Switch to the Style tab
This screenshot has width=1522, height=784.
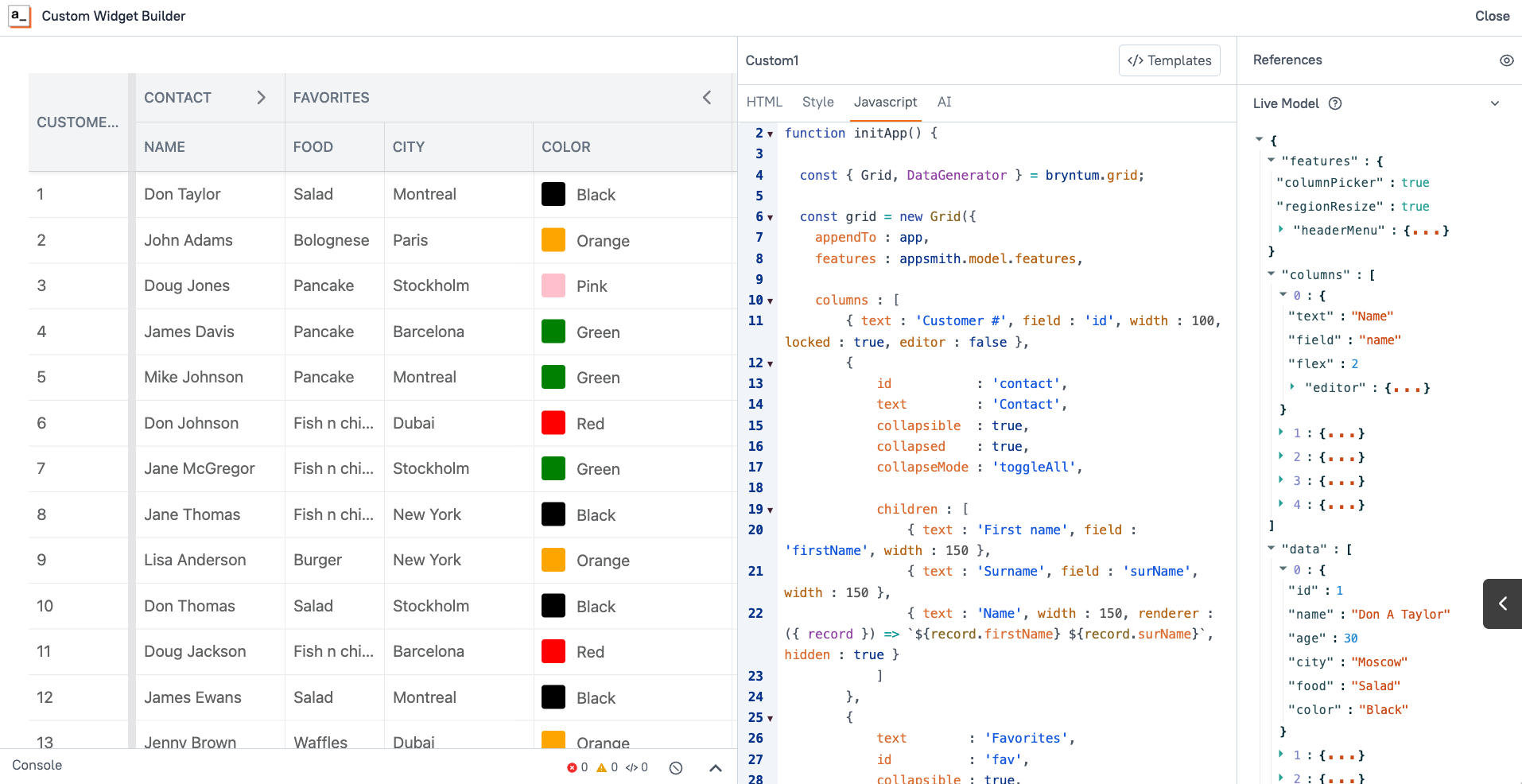(817, 102)
